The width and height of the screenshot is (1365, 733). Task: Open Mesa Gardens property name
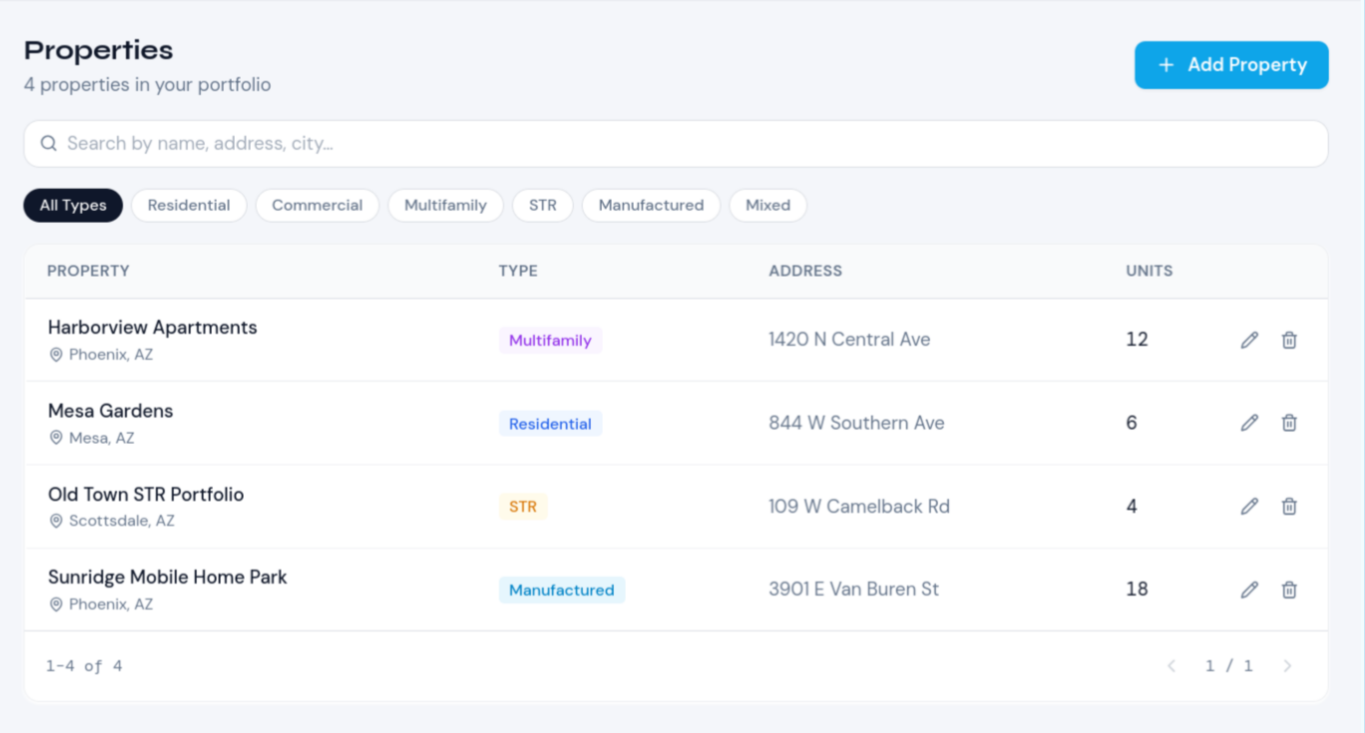(110, 411)
